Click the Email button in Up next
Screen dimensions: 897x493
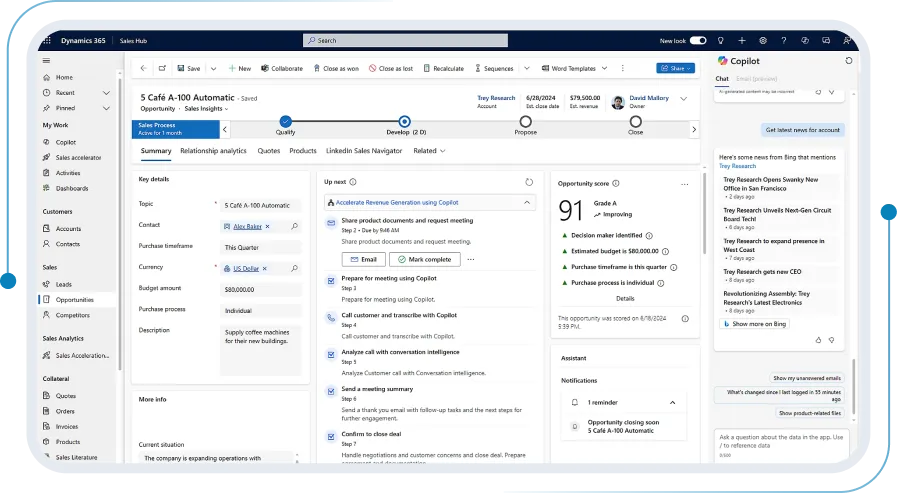point(364,260)
